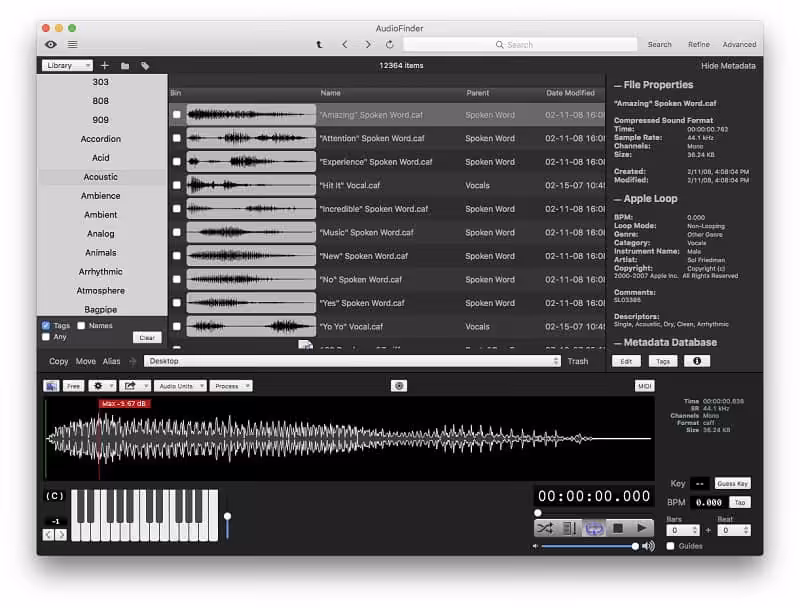This screenshot has width=800, height=608.
Task: Go back with the left chevron
Action: tap(345, 44)
